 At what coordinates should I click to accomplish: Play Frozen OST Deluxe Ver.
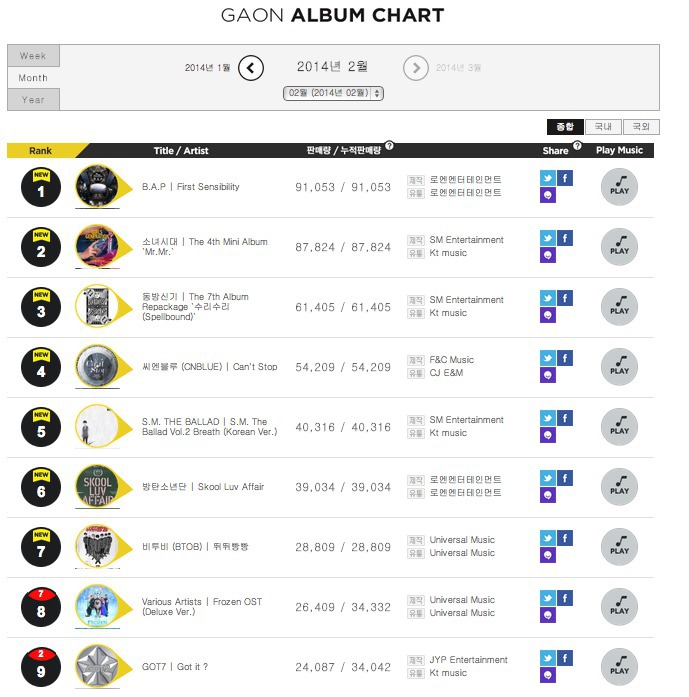click(x=619, y=607)
